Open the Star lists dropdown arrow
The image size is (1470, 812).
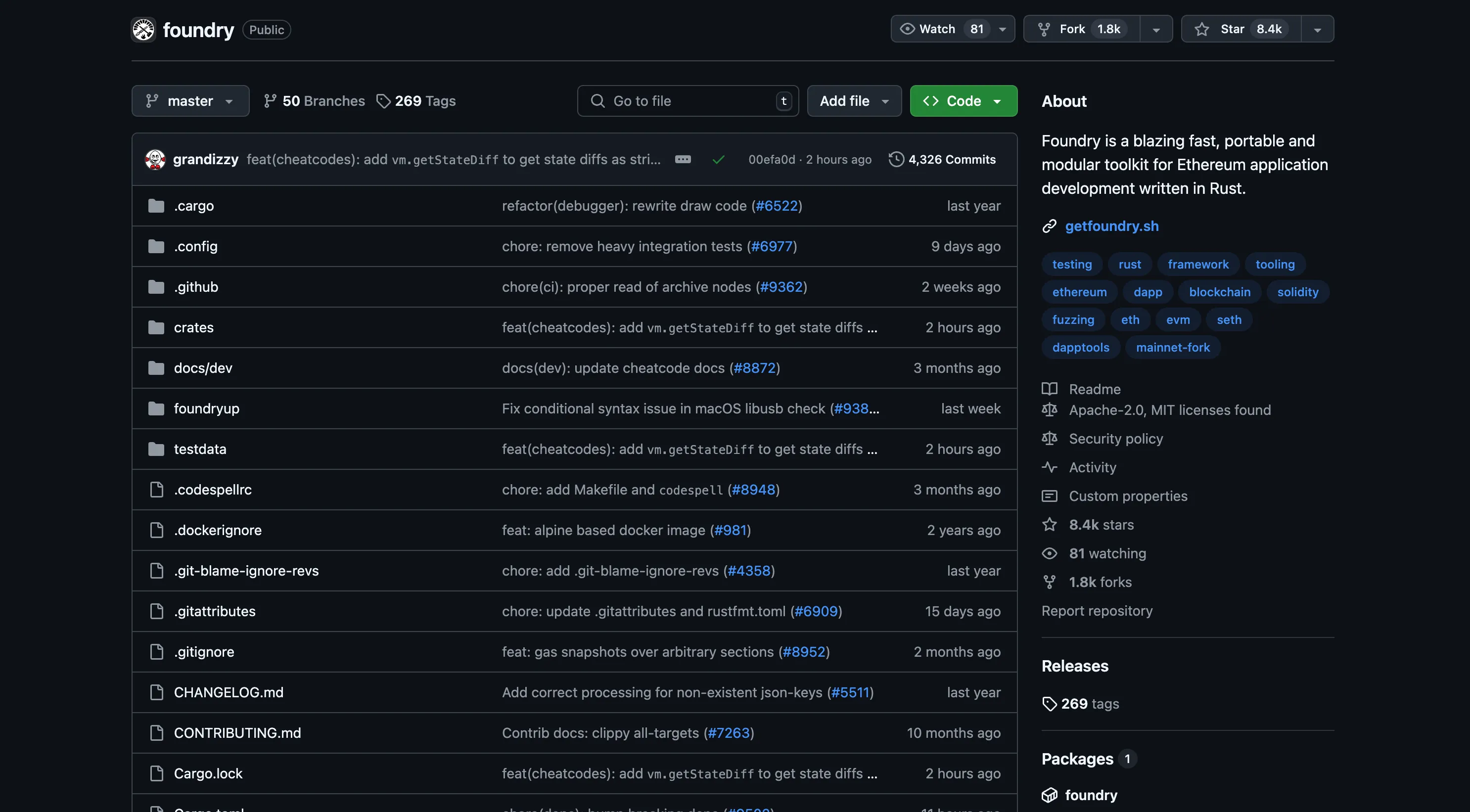click(x=1317, y=30)
